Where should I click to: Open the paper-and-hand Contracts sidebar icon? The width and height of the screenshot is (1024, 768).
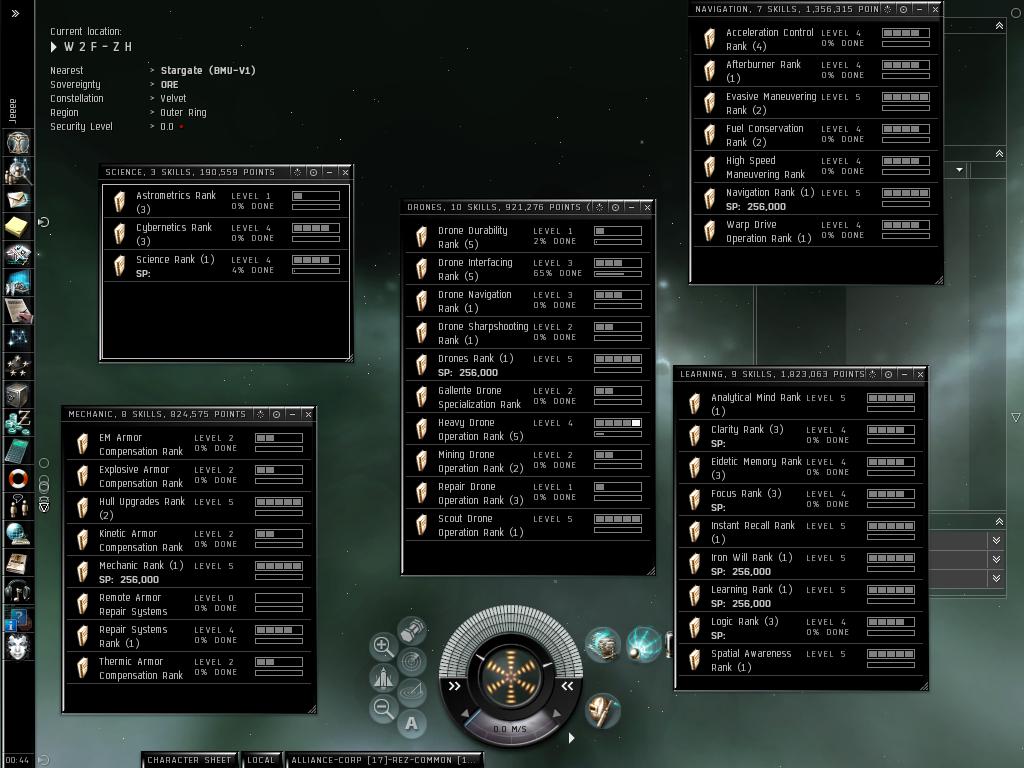[18, 310]
